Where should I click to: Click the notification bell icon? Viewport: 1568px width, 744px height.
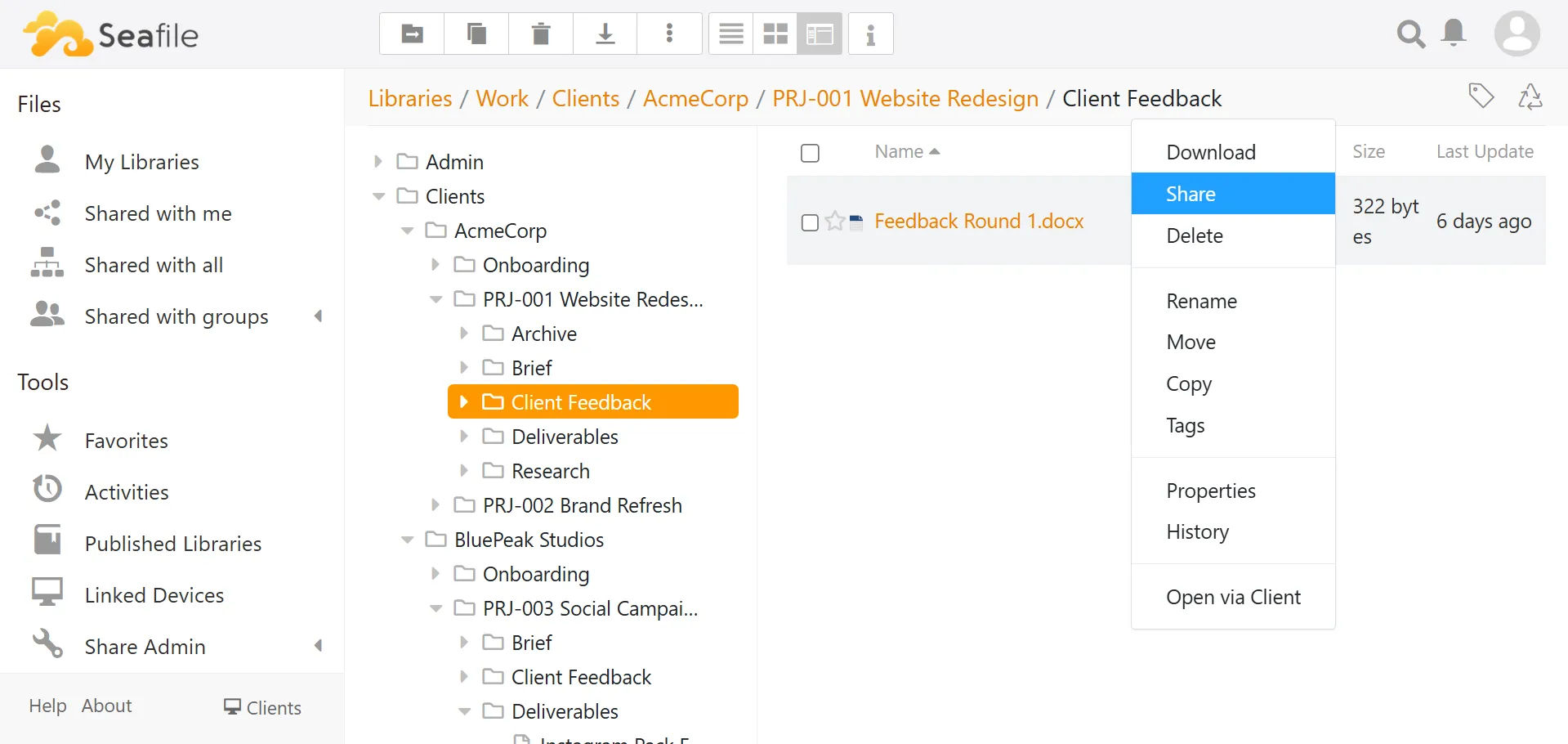tap(1454, 34)
